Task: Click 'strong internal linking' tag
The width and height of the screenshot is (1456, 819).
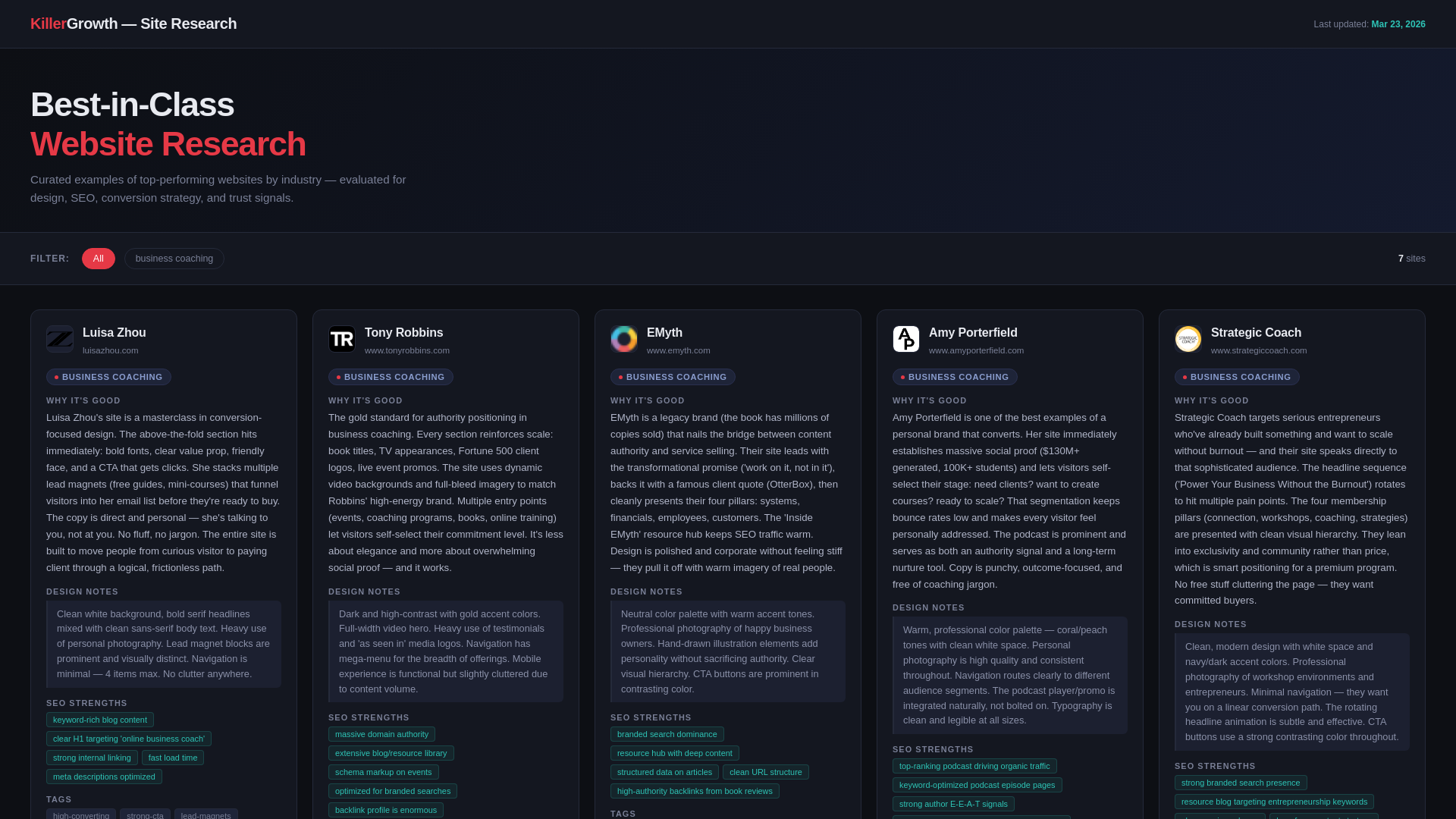Action: [92, 758]
